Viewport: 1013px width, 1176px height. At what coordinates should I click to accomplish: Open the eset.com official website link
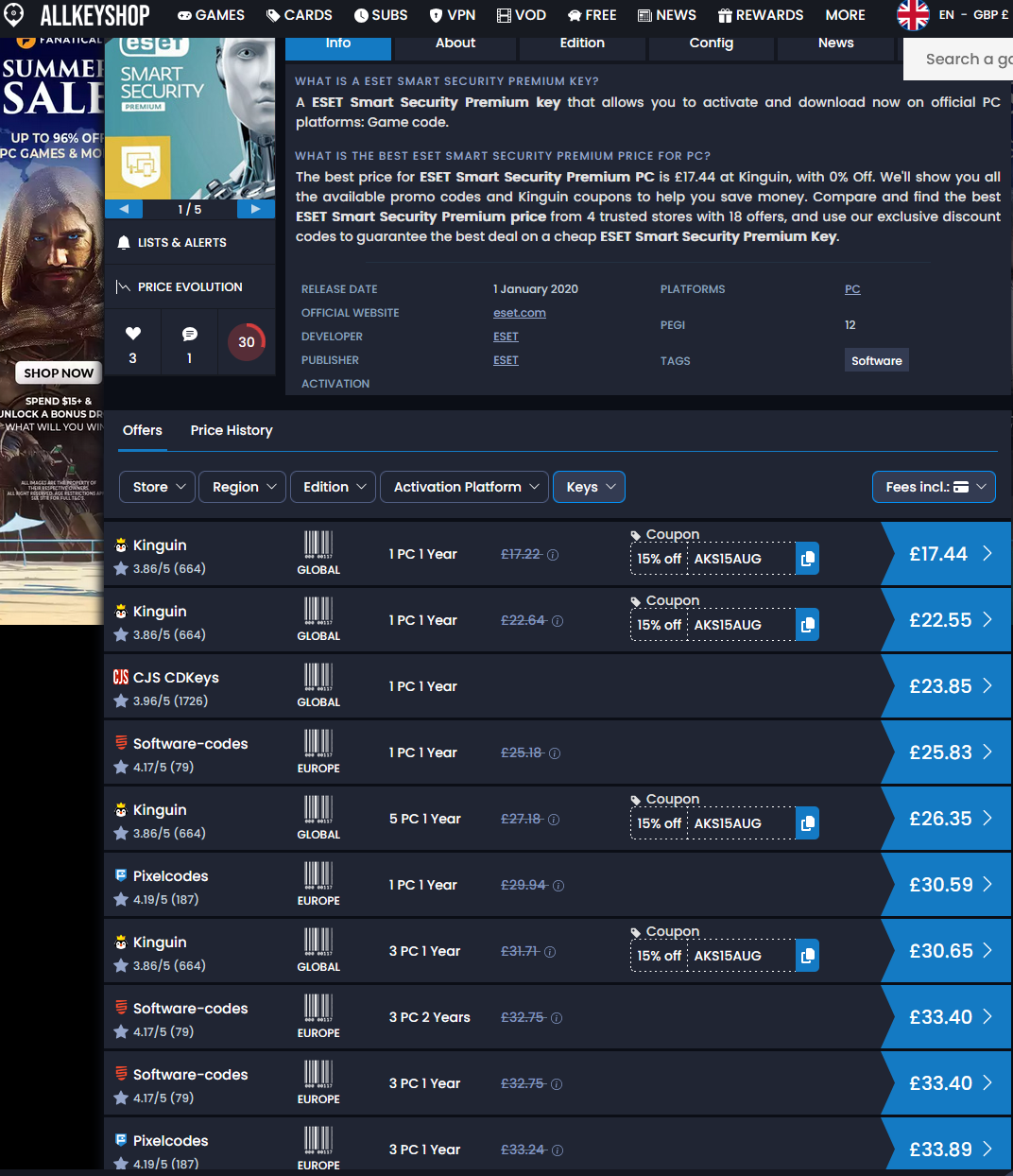(x=520, y=313)
